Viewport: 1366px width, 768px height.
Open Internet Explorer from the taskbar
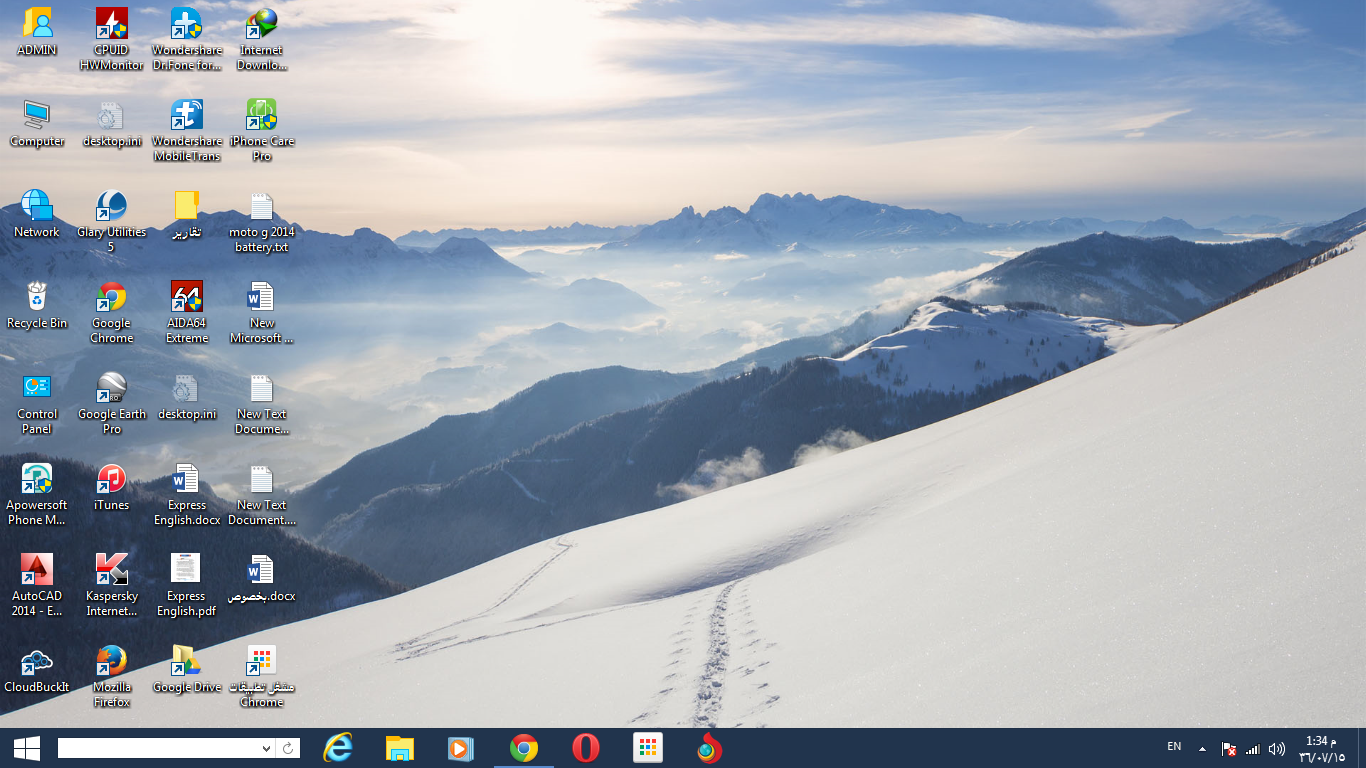tap(337, 747)
